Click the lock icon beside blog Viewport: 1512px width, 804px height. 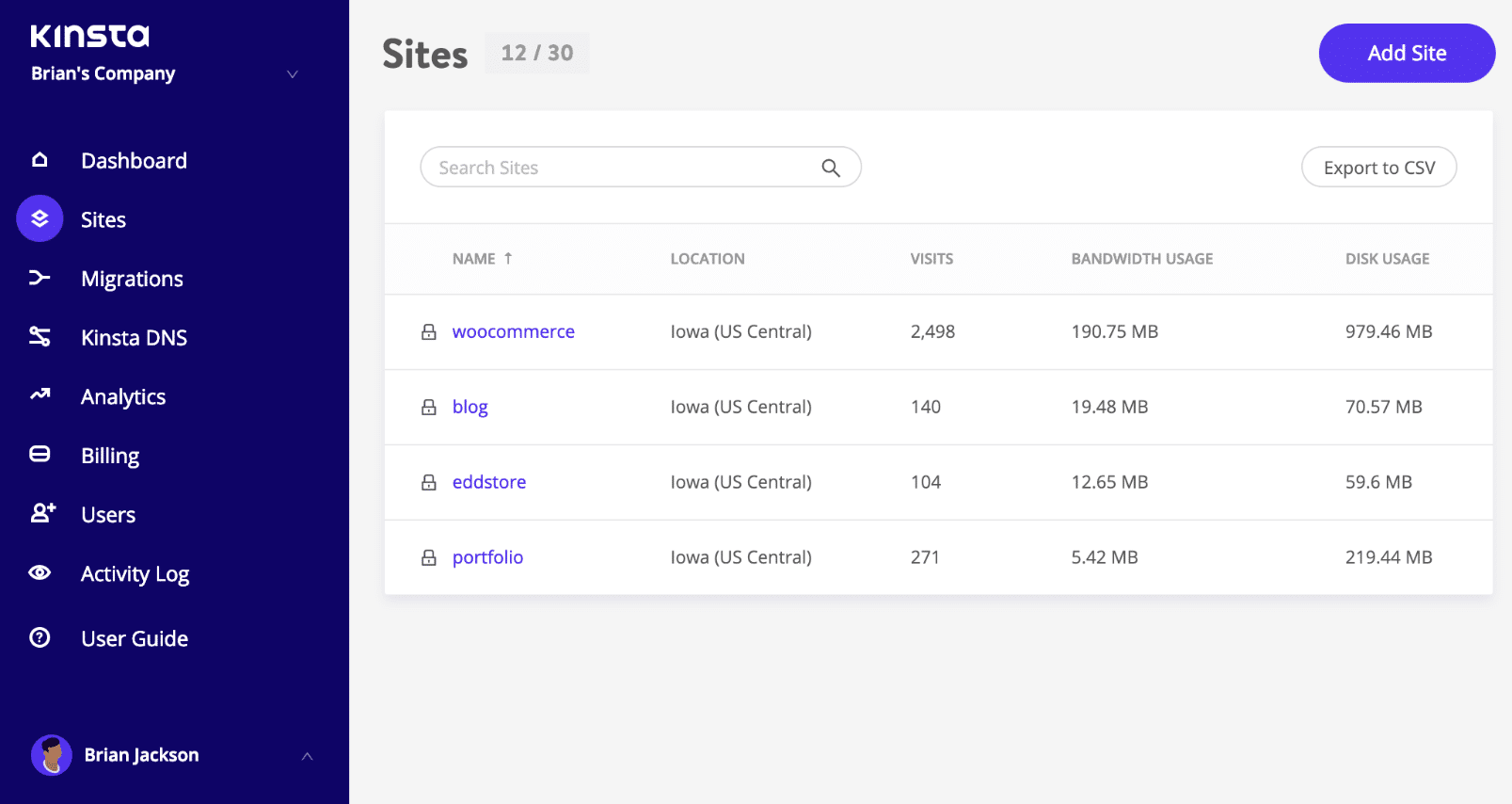click(429, 407)
